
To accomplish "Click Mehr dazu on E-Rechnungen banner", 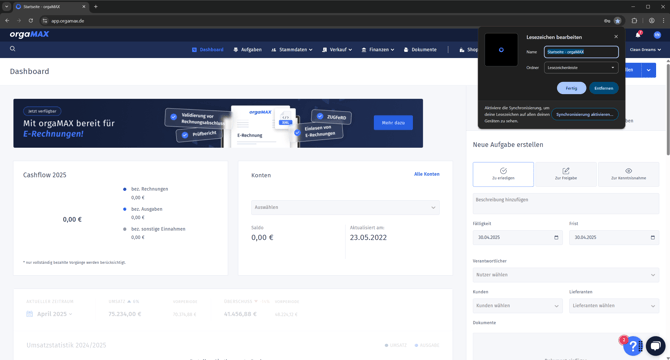I will 393,123.
